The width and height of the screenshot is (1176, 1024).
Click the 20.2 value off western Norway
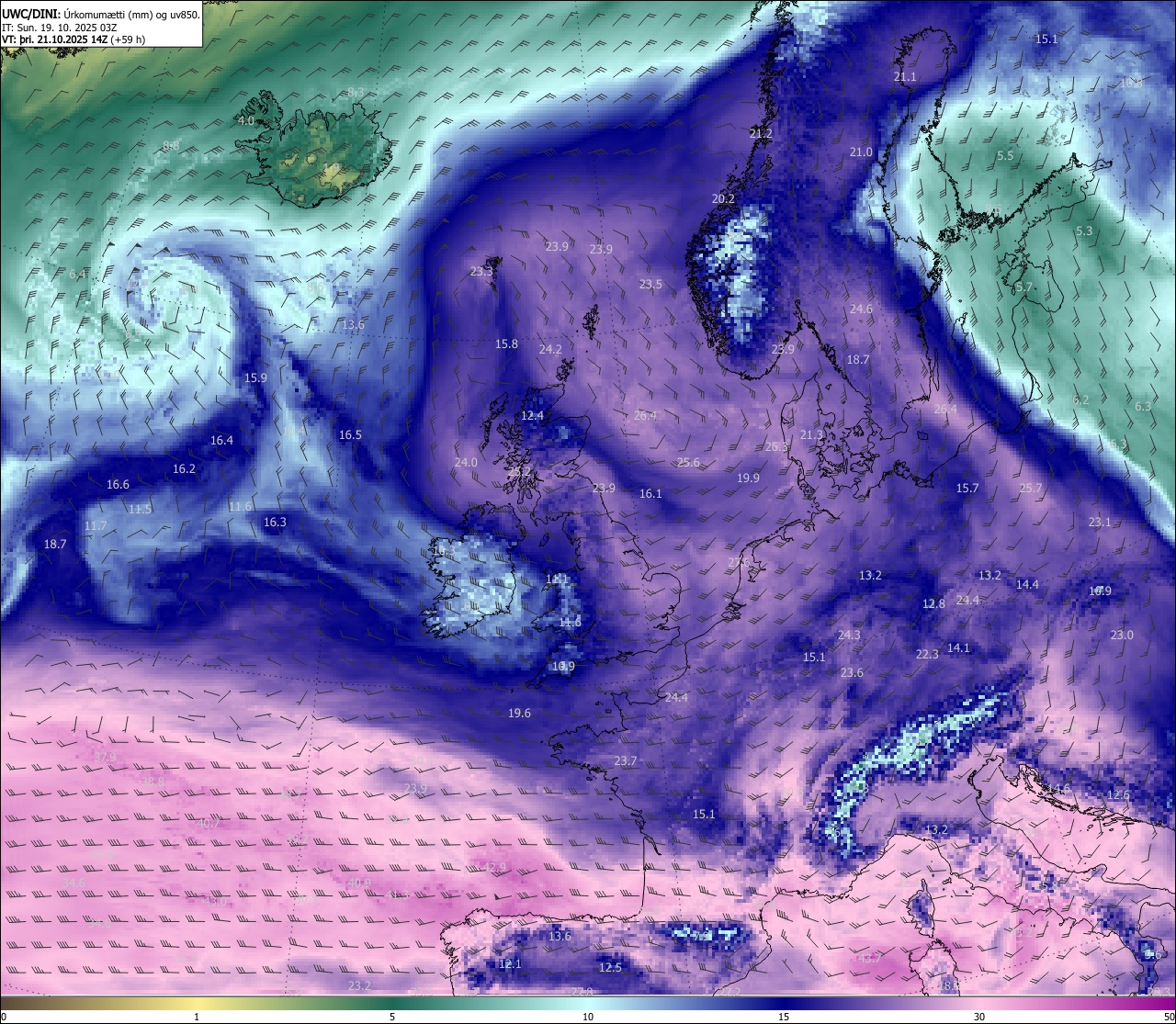coord(723,199)
